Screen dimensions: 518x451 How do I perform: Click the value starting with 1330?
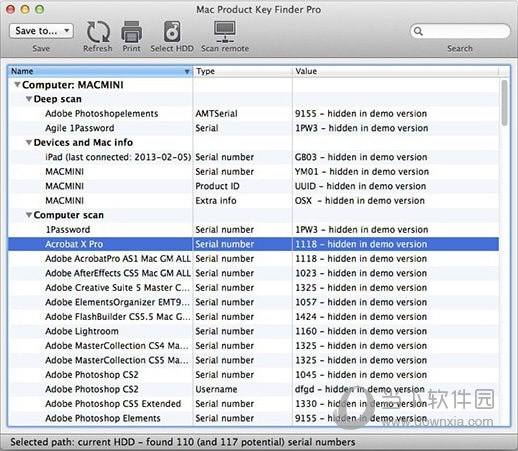tap(361, 404)
